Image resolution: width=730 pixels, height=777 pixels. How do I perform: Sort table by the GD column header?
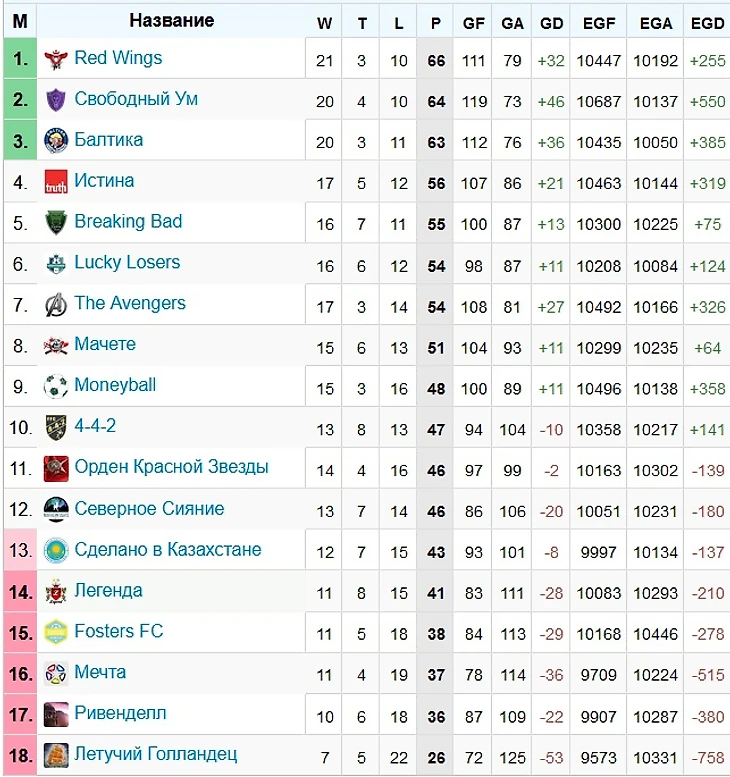551,23
